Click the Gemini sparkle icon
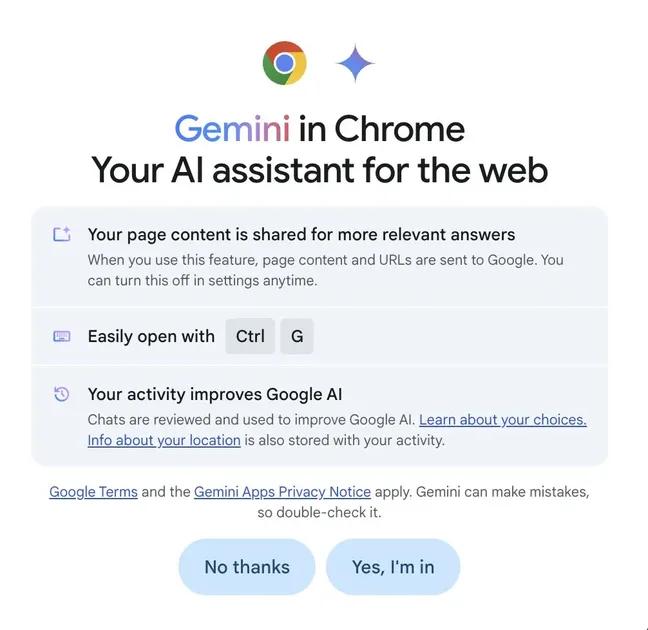This screenshot has height=630, width=648. (355, 64)
